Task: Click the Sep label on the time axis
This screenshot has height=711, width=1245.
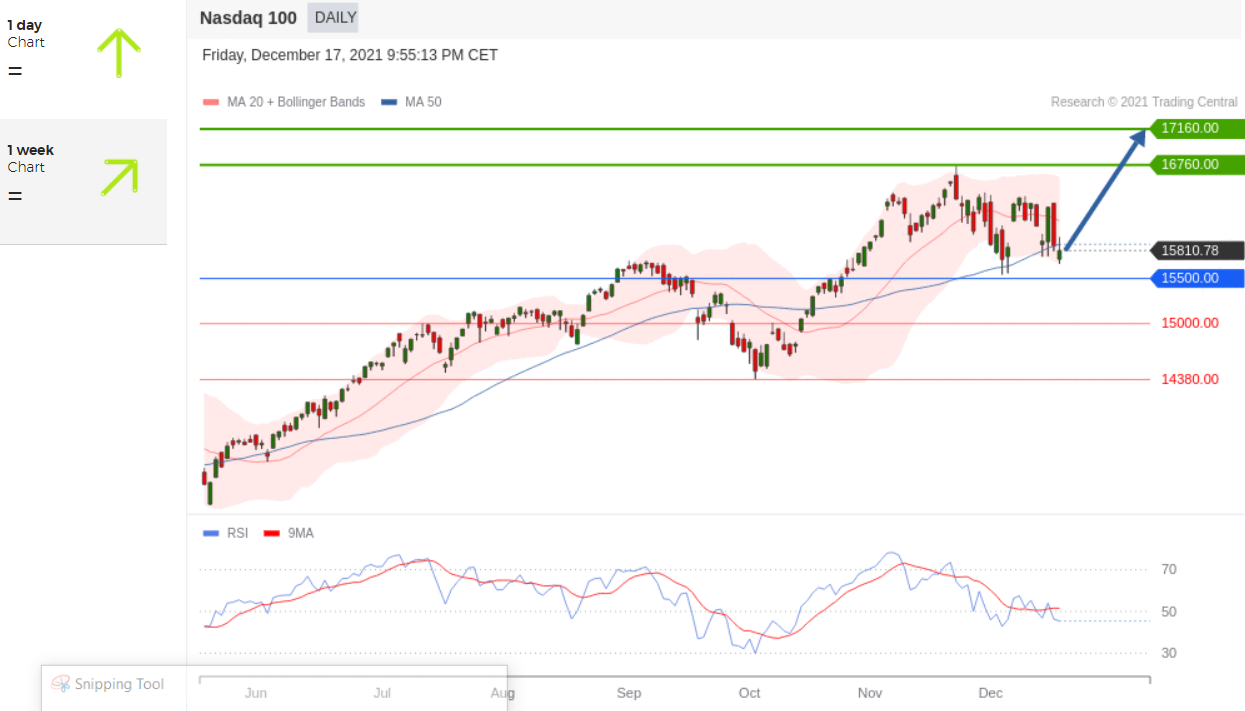Action: pos(628,693)
